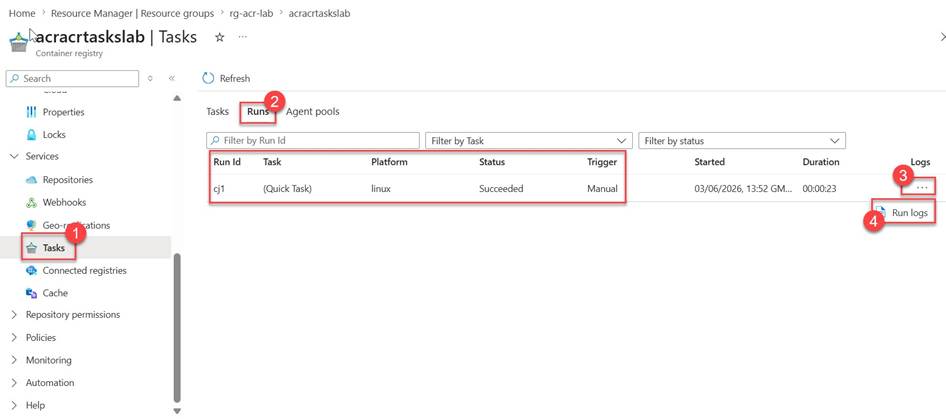Open Cache from the sidebar
The width and height of the screenshot is (946, 419).
tap(55, 293)
